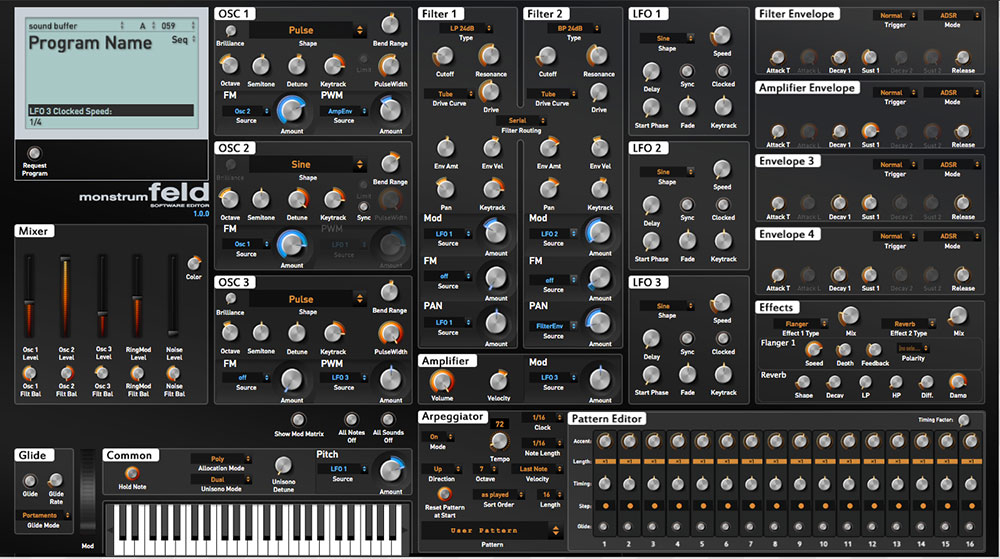Click the Unisono Detune knob
This screenshot has height=559, width=1000.
(x=284, y=464)
